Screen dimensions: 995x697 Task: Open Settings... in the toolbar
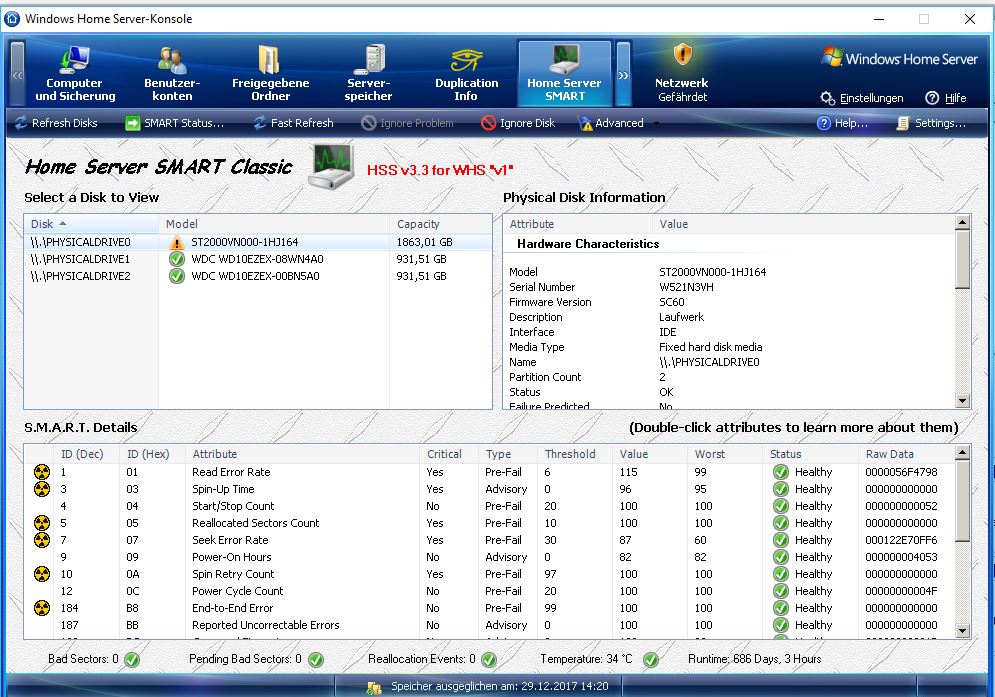pos(931,123)
